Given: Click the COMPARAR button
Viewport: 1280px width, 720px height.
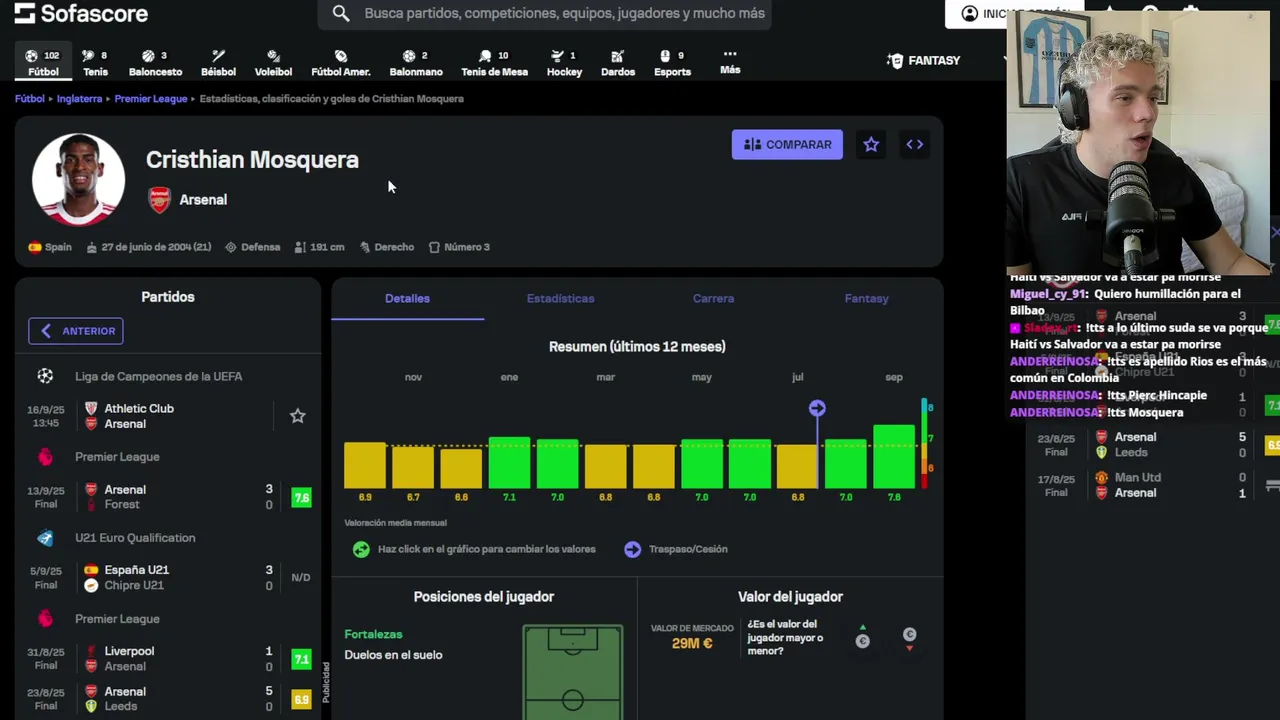Looking at the screenshot, I should [787, 145].
